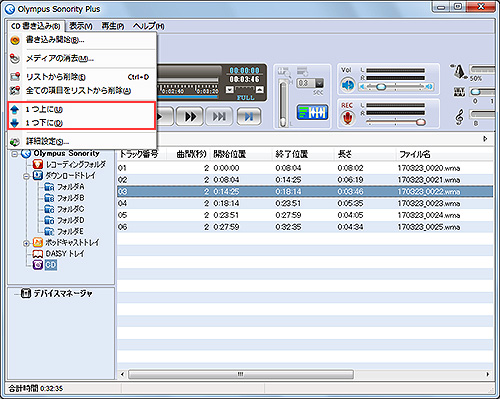
Task: Select リストから削除 menu entry
Action: [x=82, y=77]
